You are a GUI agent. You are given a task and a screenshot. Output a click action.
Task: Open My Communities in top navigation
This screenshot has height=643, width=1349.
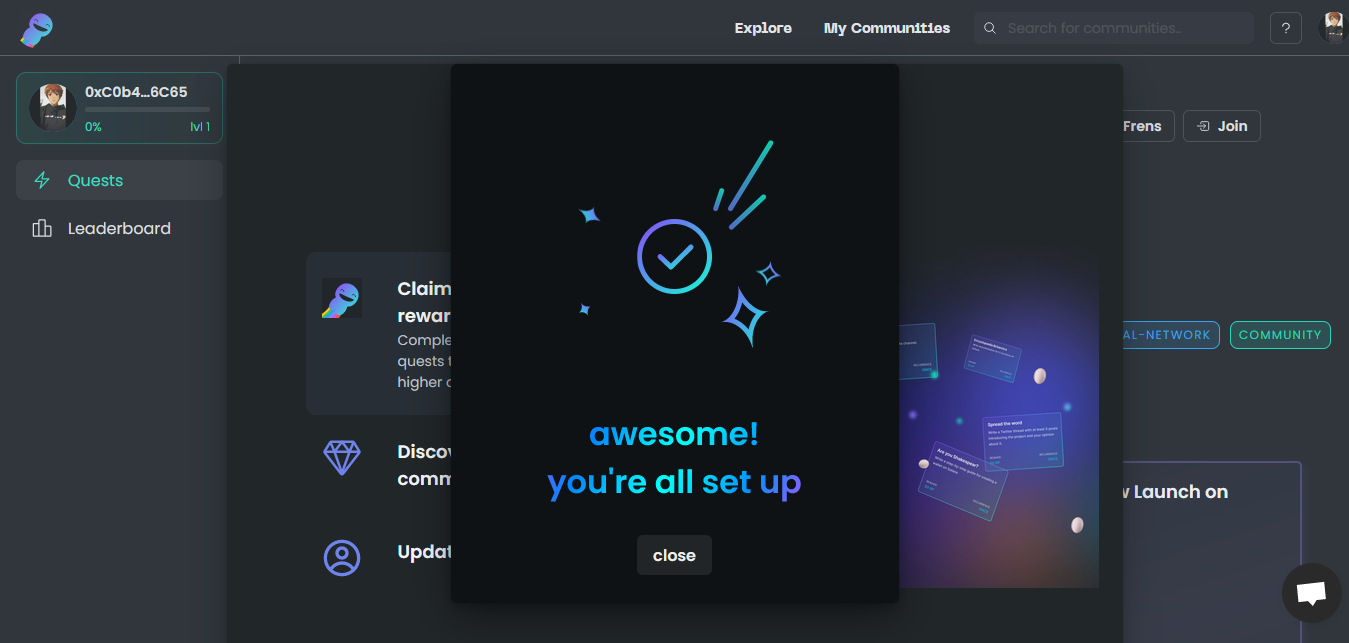887,28
